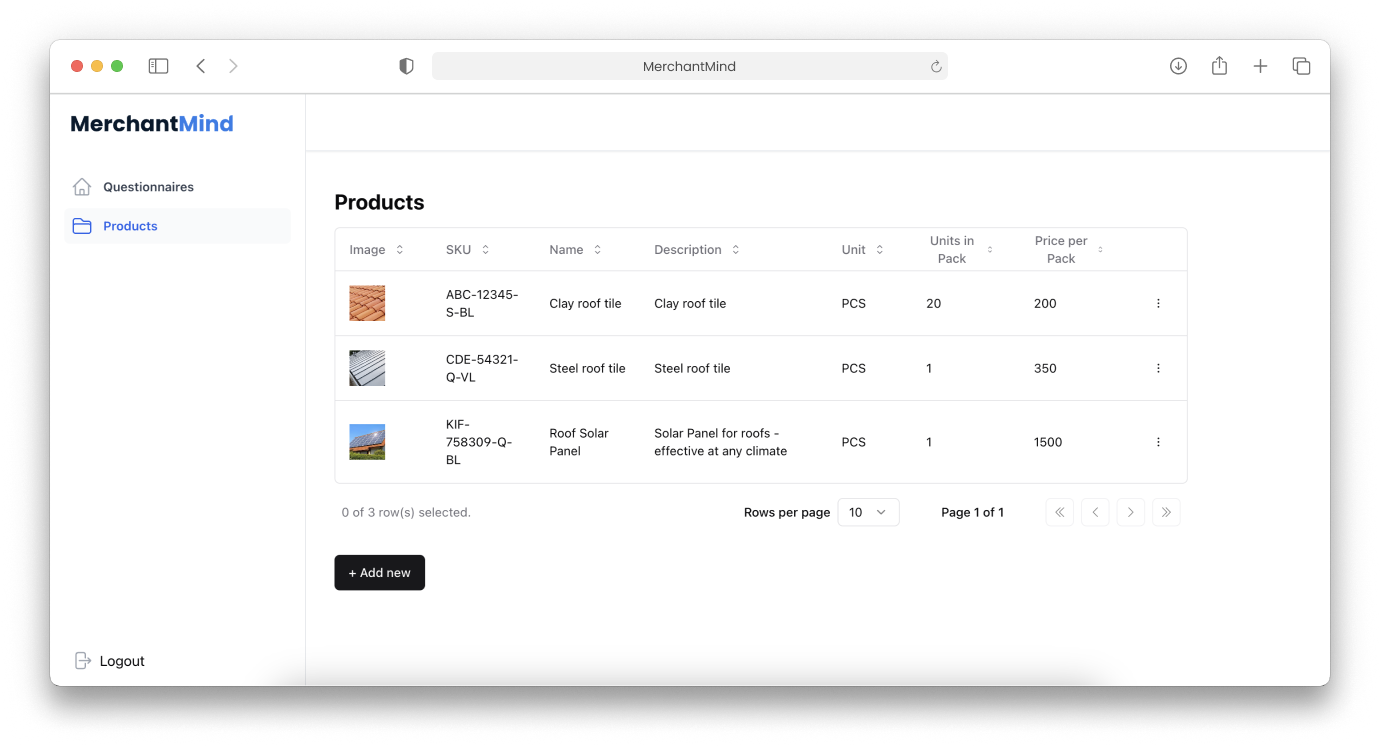
Task: Open the browser downloads icon
Action: tap(1178, 66)
